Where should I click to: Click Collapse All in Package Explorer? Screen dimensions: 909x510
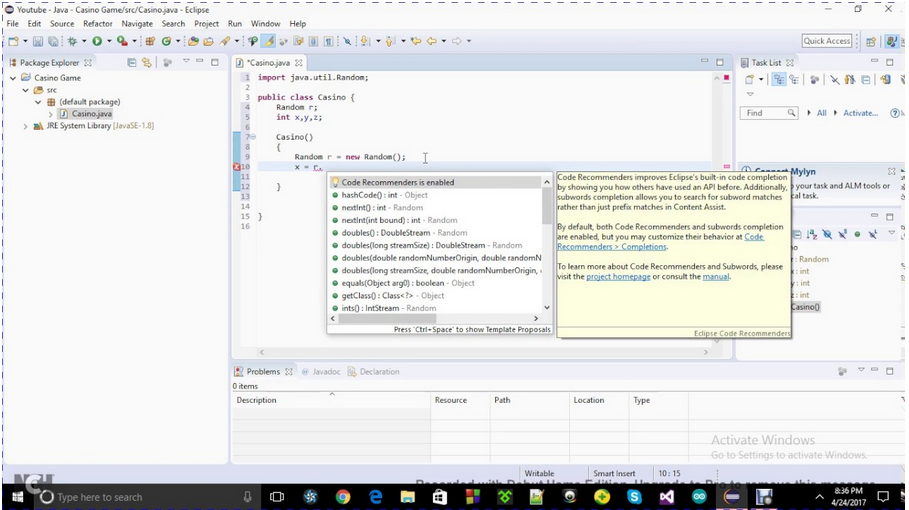point(132,62)
